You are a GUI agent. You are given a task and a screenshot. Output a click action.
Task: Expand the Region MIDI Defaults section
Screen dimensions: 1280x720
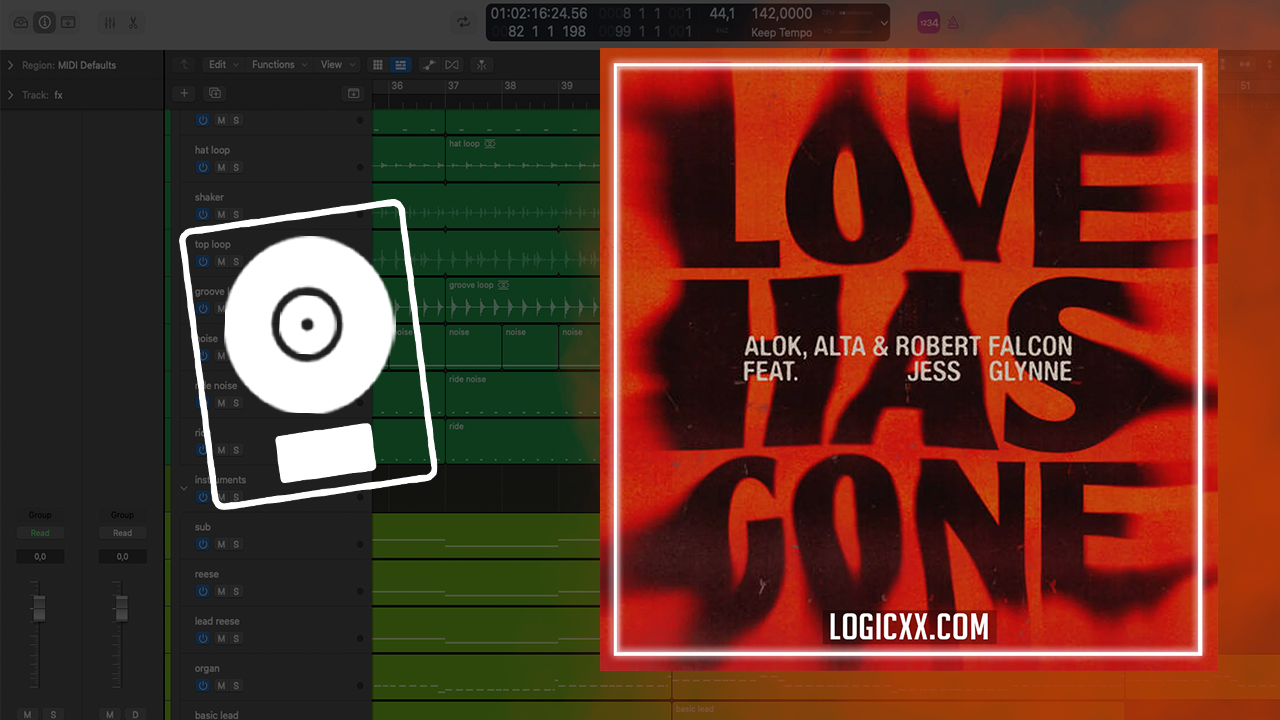pyautogui.click(x=11, y=65)
